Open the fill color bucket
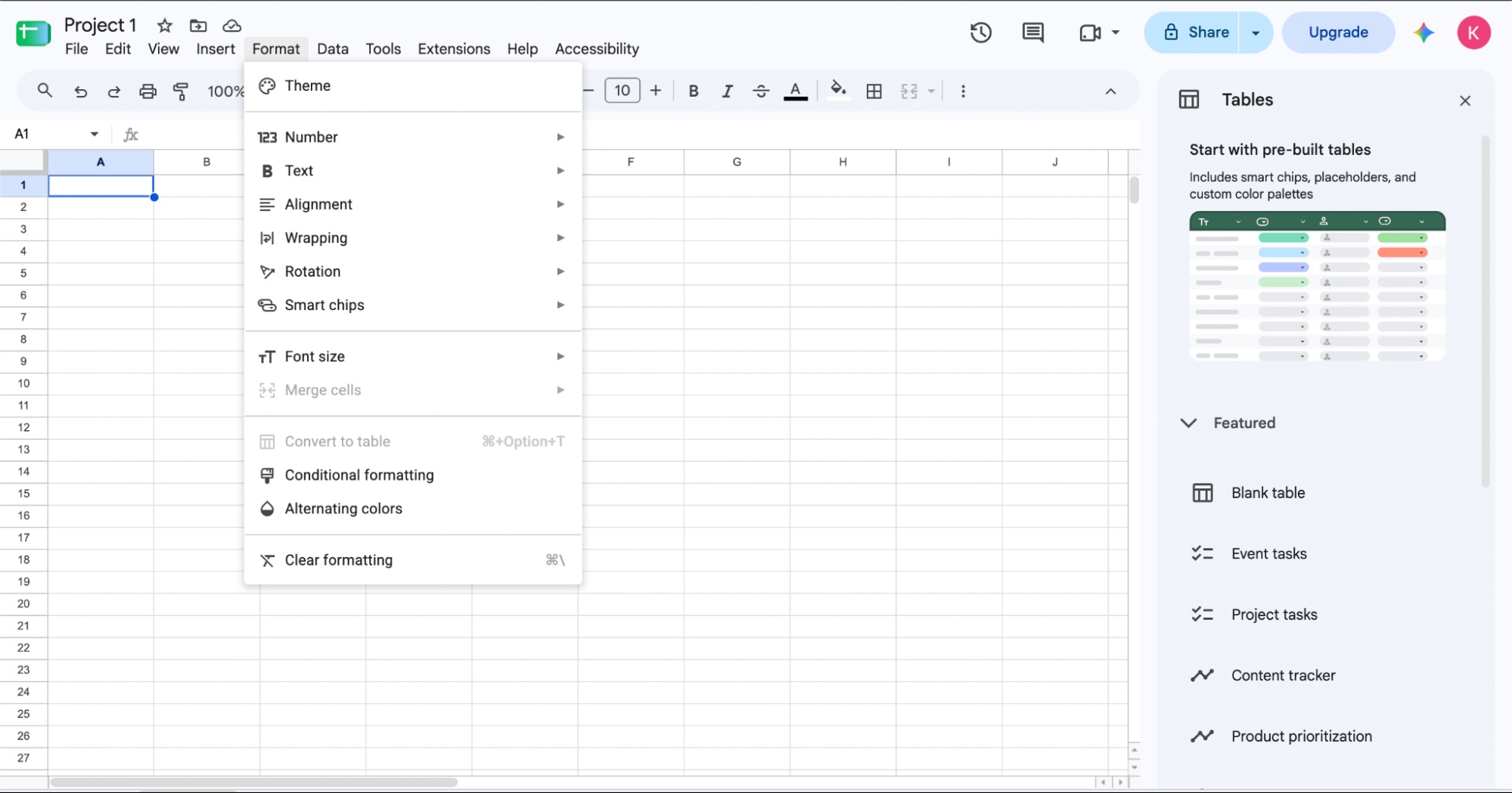Image resolution: width=1512 pixels, height=793 pixels. (x=837, y=90)
